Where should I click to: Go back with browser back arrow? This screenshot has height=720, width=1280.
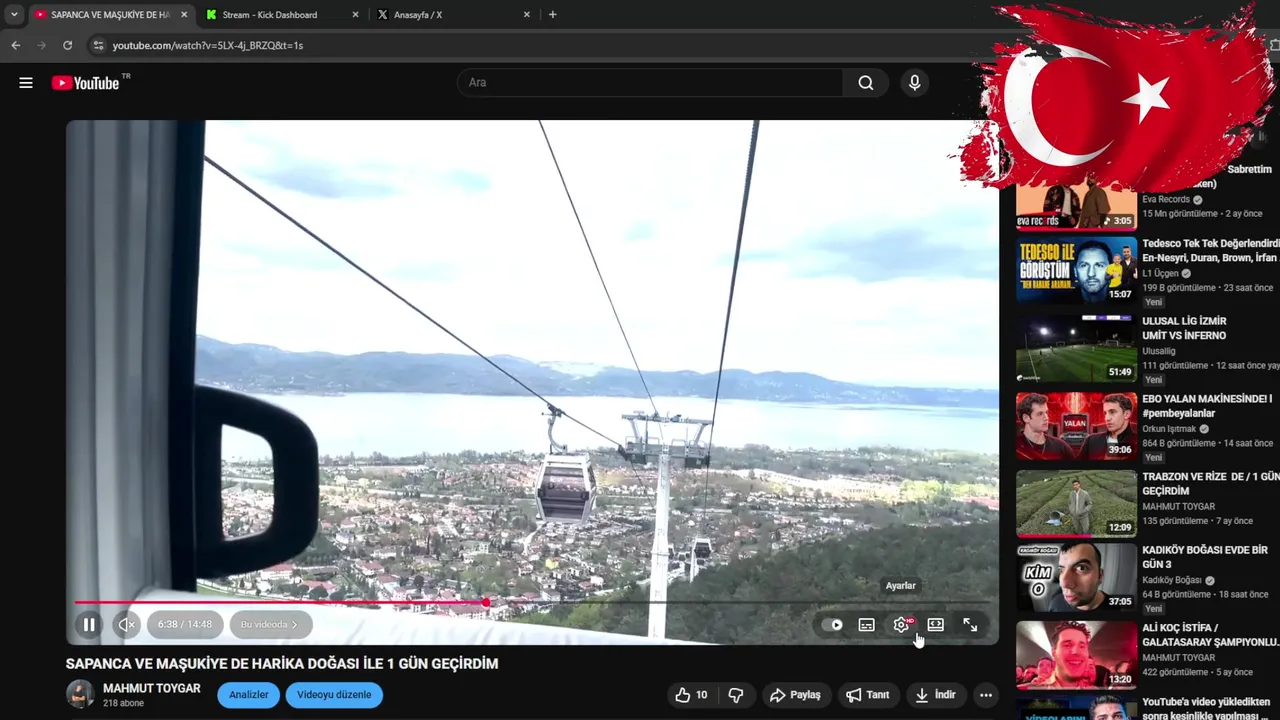click(15, 45)
